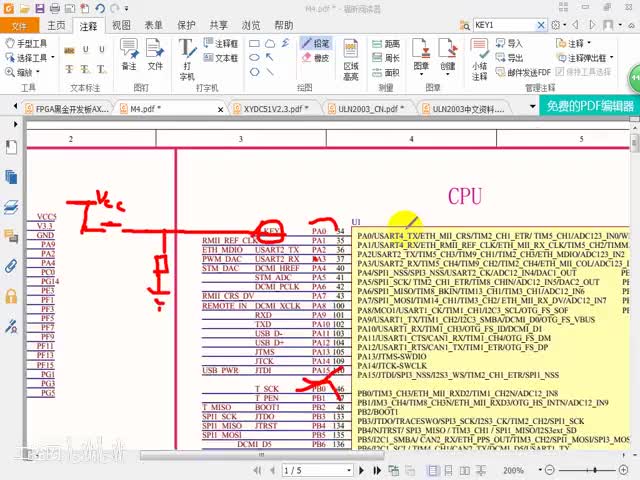Viewport: 640px width, 480px height.
Task: Select the Callout (注释框) tool
Action: pyautogui.click(x=221, y=43)
